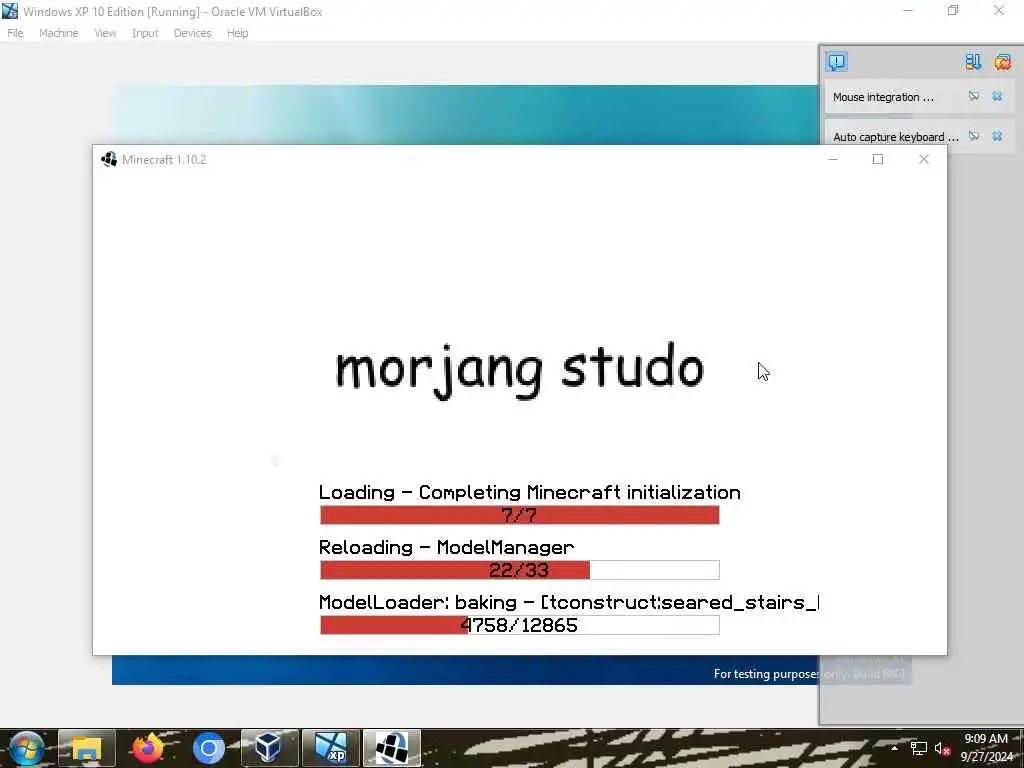Click the VirtualBox title bar icon
The width and height of the screenshot is (1024, 768).
coord(10,11)
